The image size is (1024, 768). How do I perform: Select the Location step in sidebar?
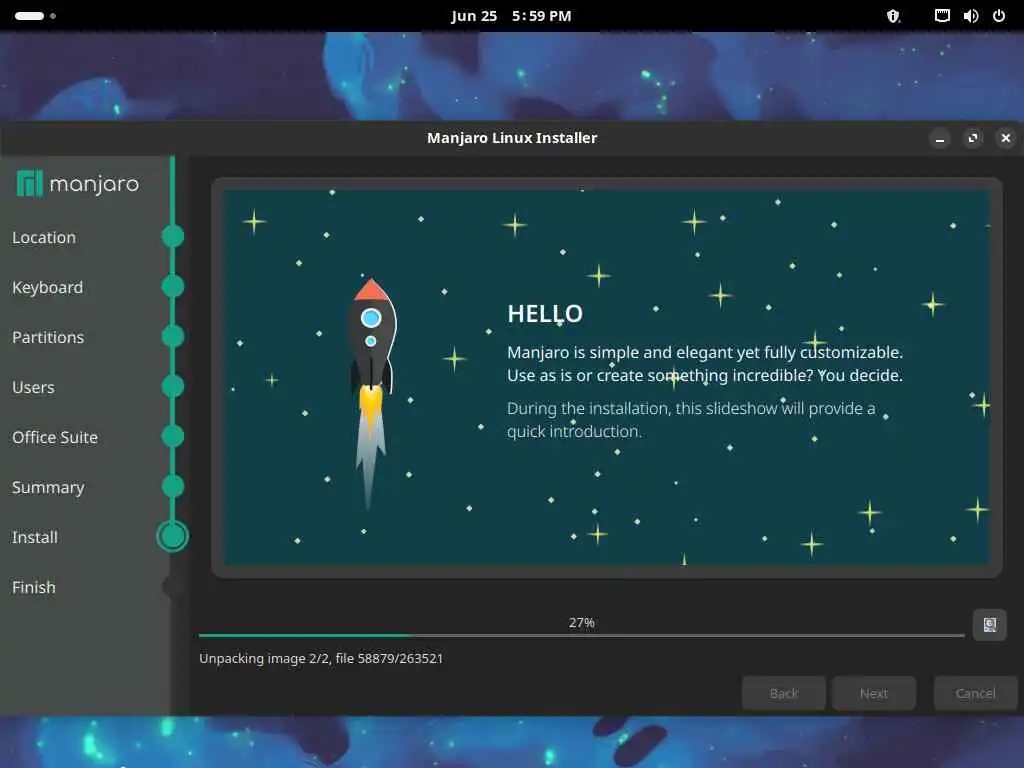click(x=44, y=238)
